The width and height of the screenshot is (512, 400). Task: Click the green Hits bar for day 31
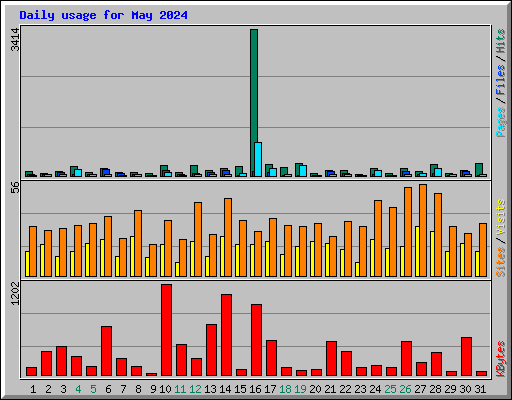pyautogui.click(x=479, y=170)
